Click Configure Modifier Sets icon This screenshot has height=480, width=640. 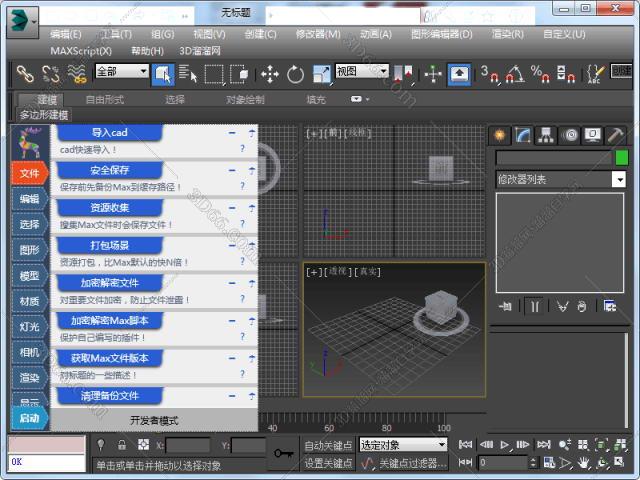[x=609, y=306]
